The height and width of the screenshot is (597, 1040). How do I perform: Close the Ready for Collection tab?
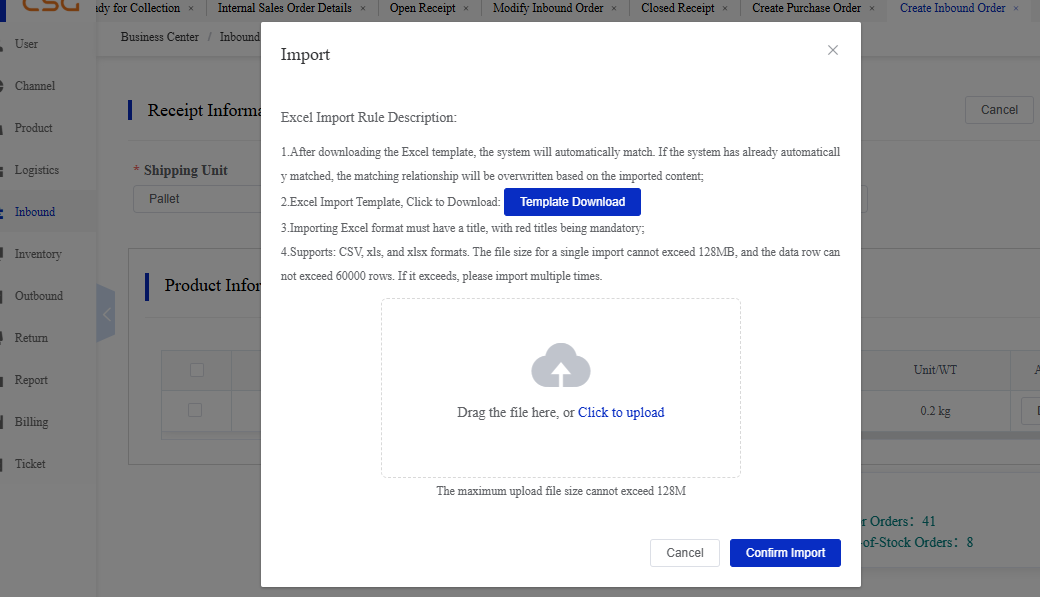(x=191, y=9)
